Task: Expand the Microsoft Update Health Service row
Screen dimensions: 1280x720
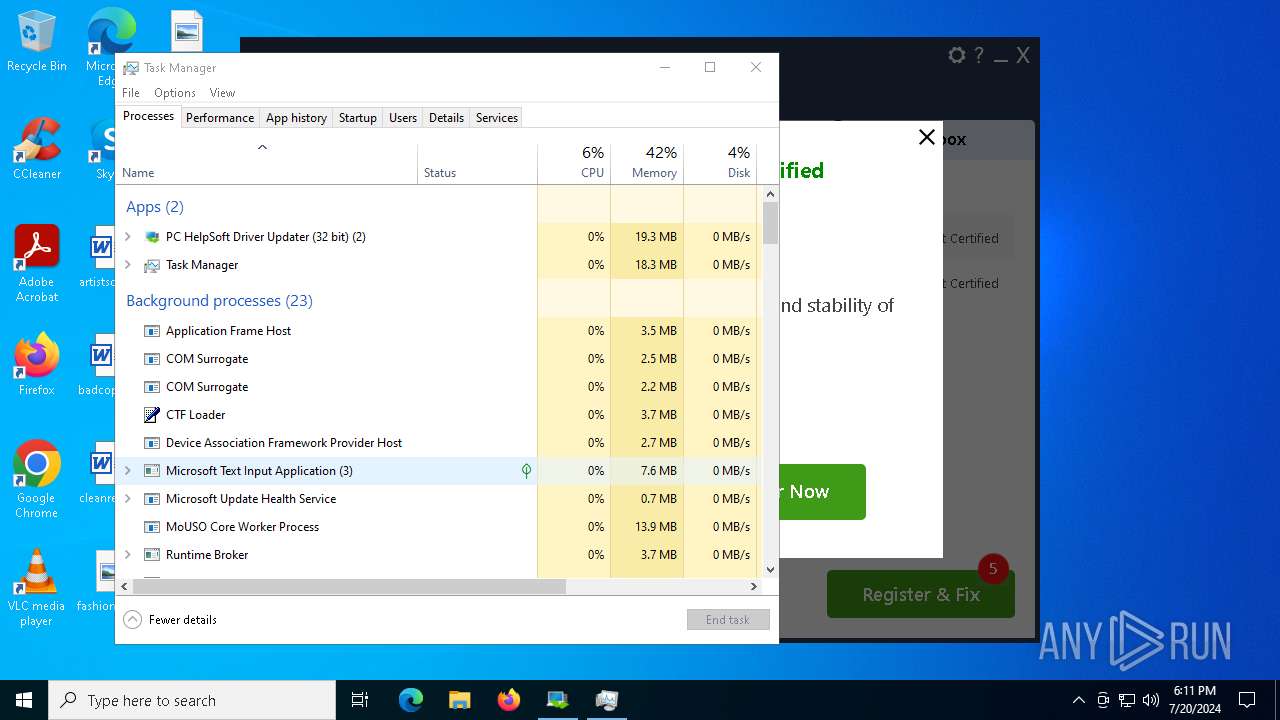Action: coord(128,499)
